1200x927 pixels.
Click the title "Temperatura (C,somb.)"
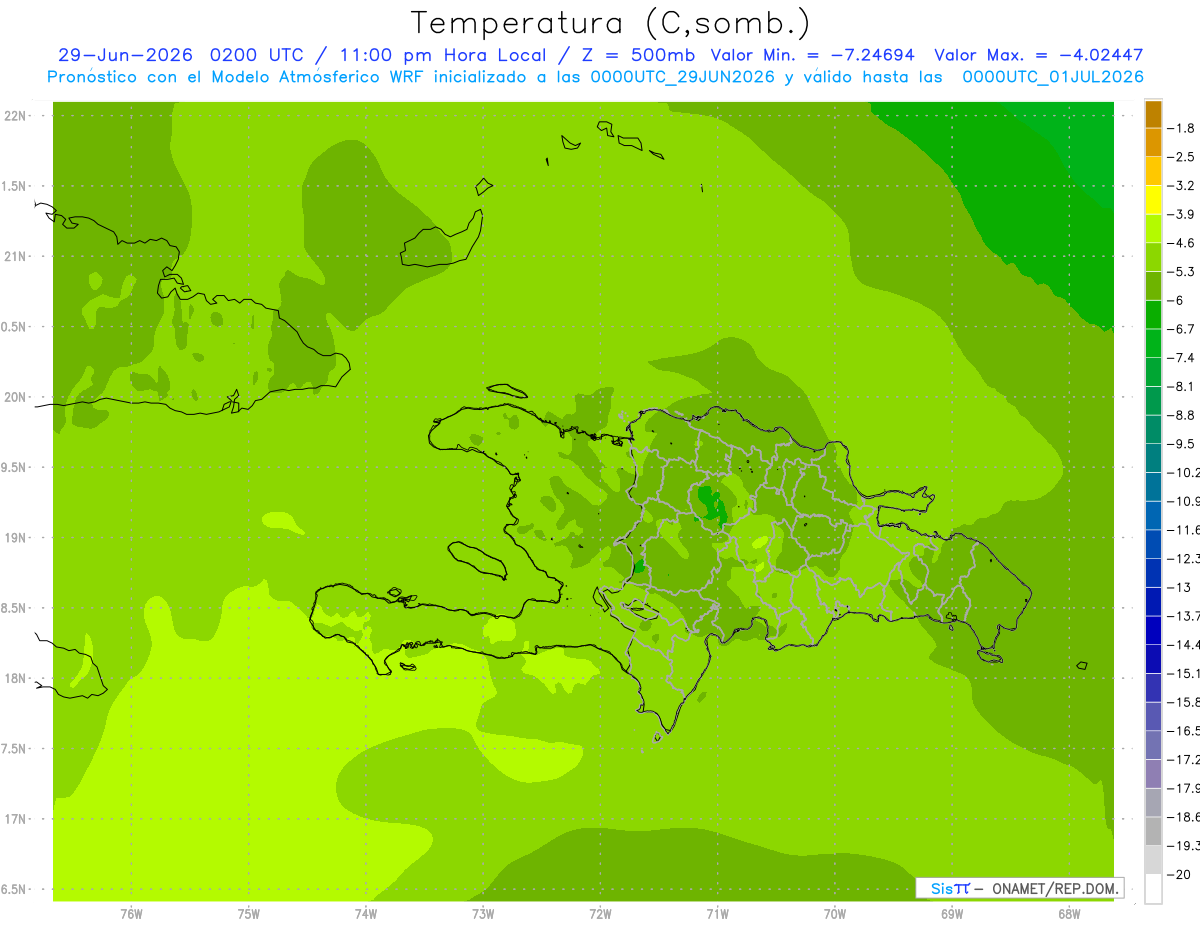pyautogui.click(x=610, y=23)
